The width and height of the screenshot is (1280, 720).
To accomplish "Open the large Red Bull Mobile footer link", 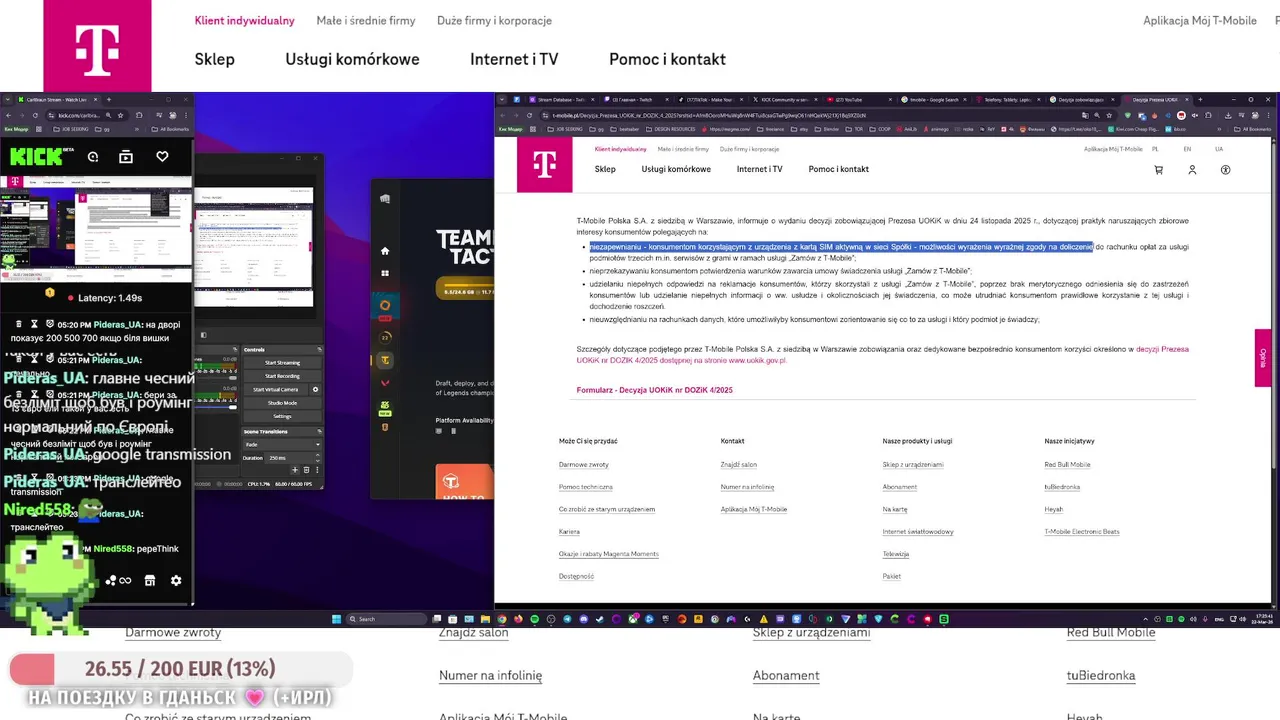I will pos(1111,632).
